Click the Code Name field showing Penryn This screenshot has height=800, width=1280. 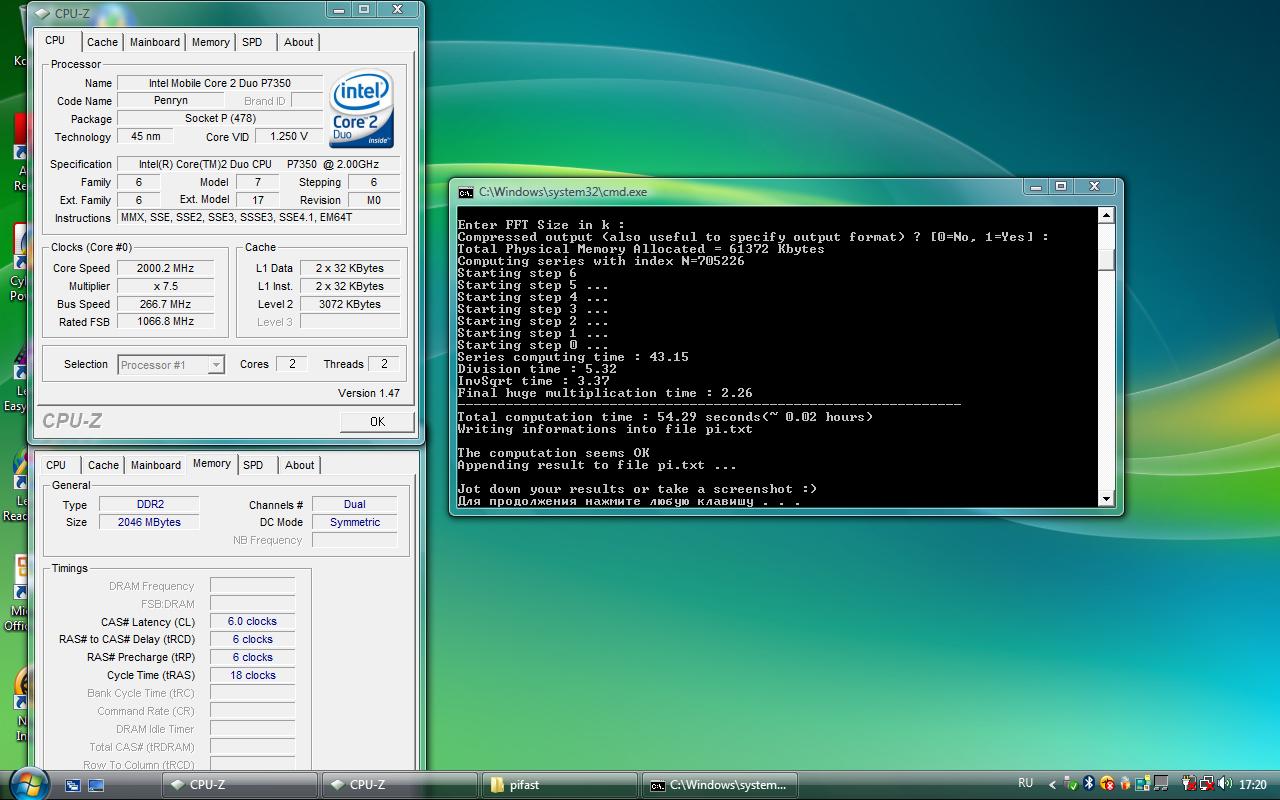(x=170, y=101)
